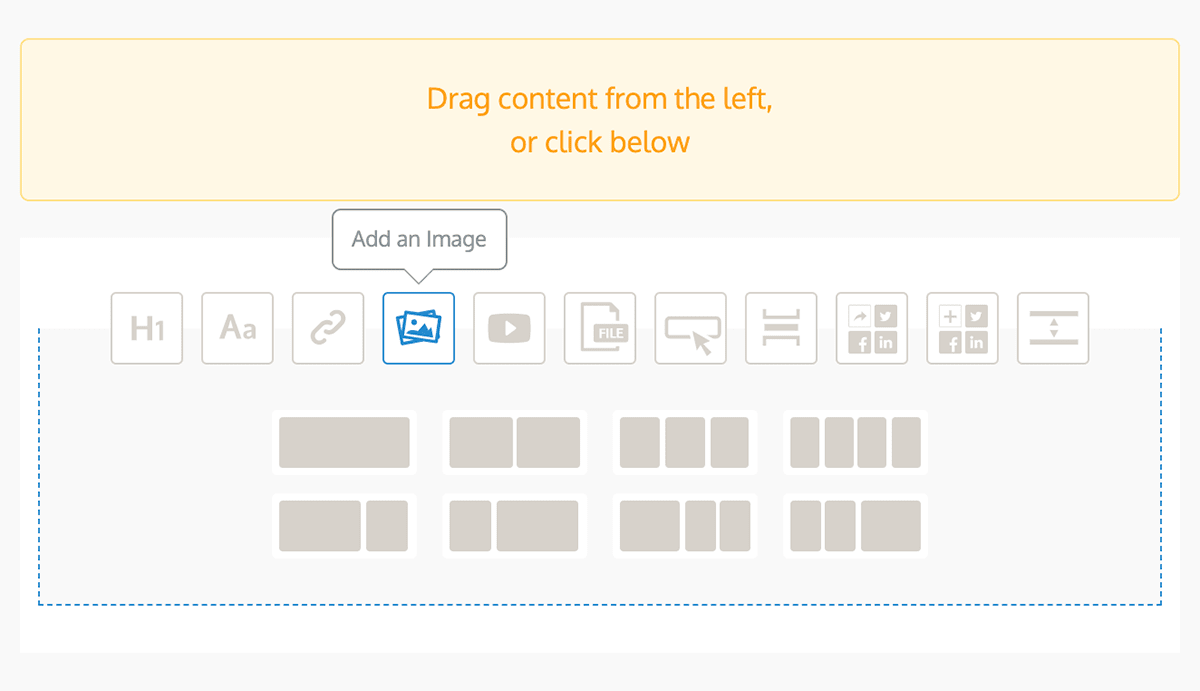The width and height of the screenshot is (1200, 691).
Task: Add a Heading block using the H1 icon
Action: tap(147, 328)
